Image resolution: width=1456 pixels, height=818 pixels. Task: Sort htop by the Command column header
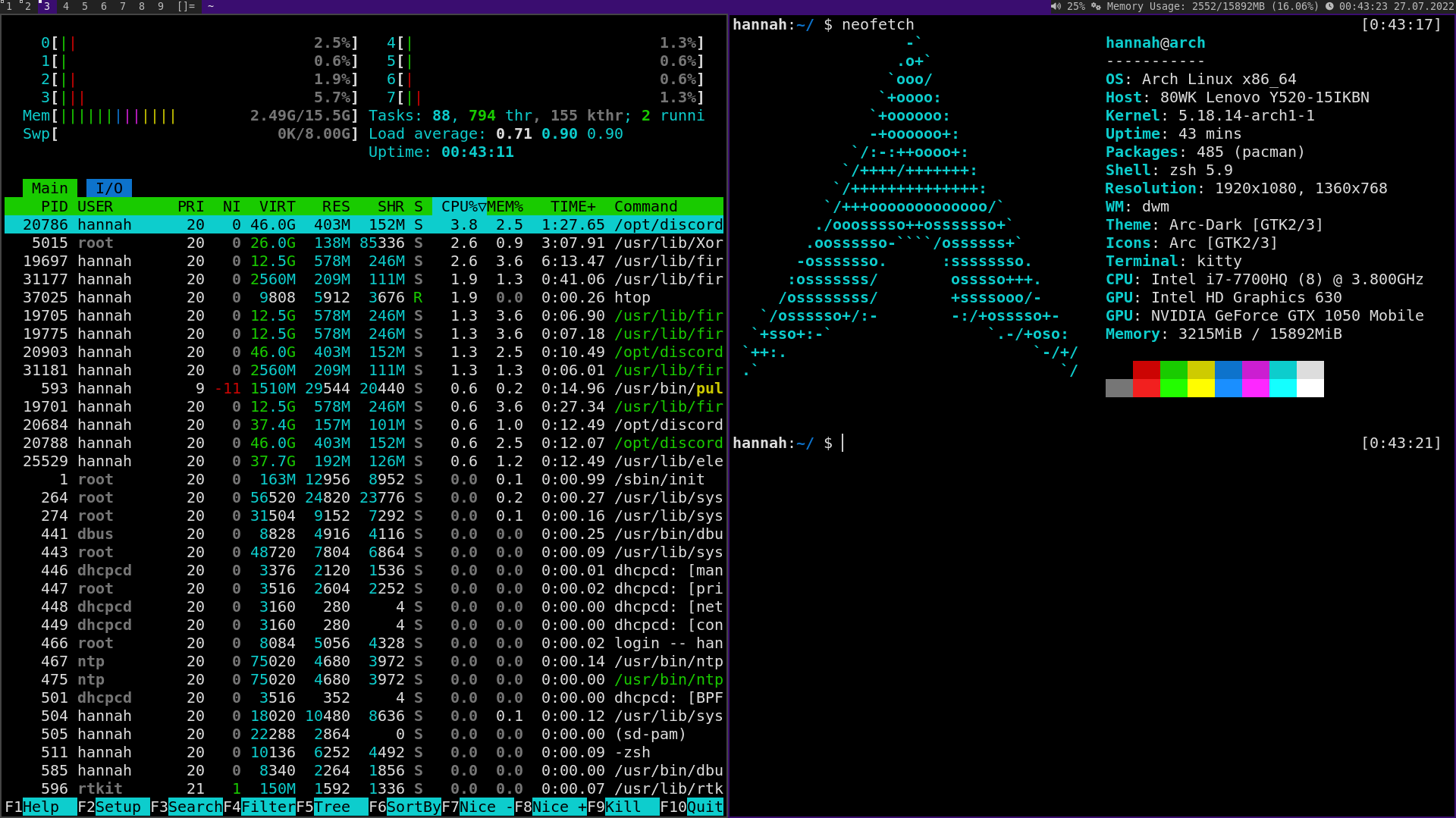646,206
